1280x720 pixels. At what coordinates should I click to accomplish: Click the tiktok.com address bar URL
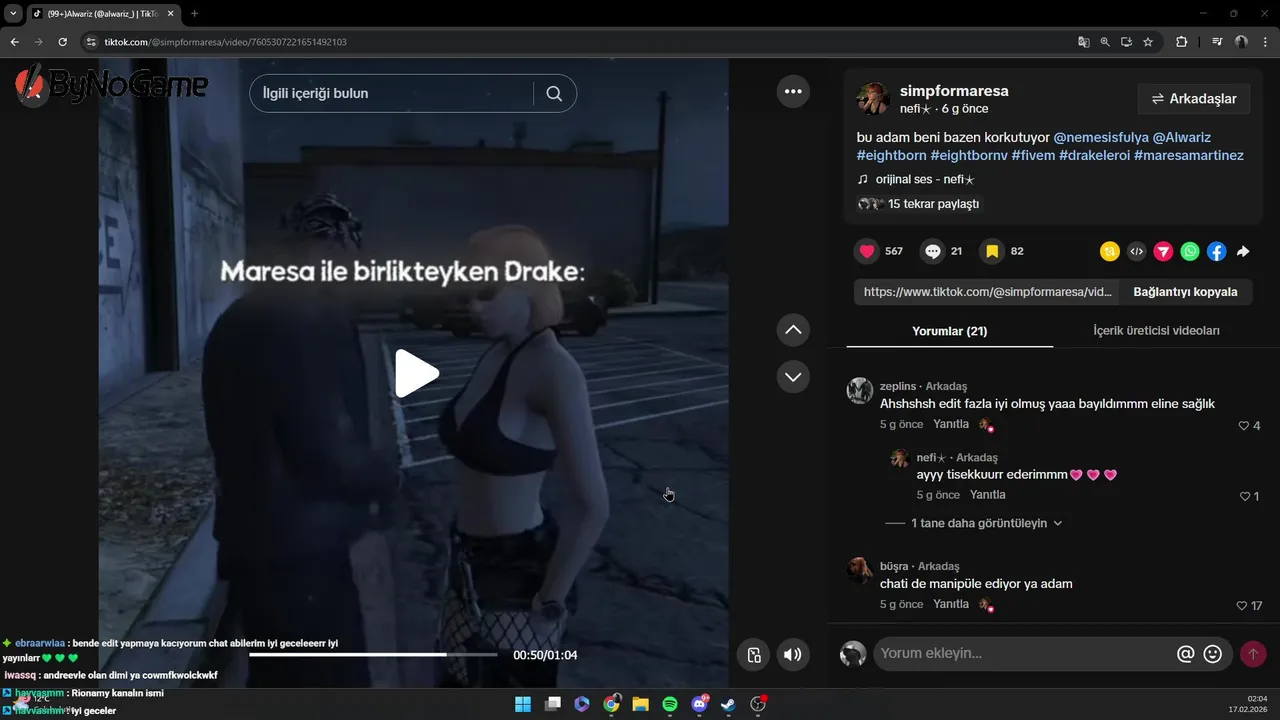tap(226, 42)
